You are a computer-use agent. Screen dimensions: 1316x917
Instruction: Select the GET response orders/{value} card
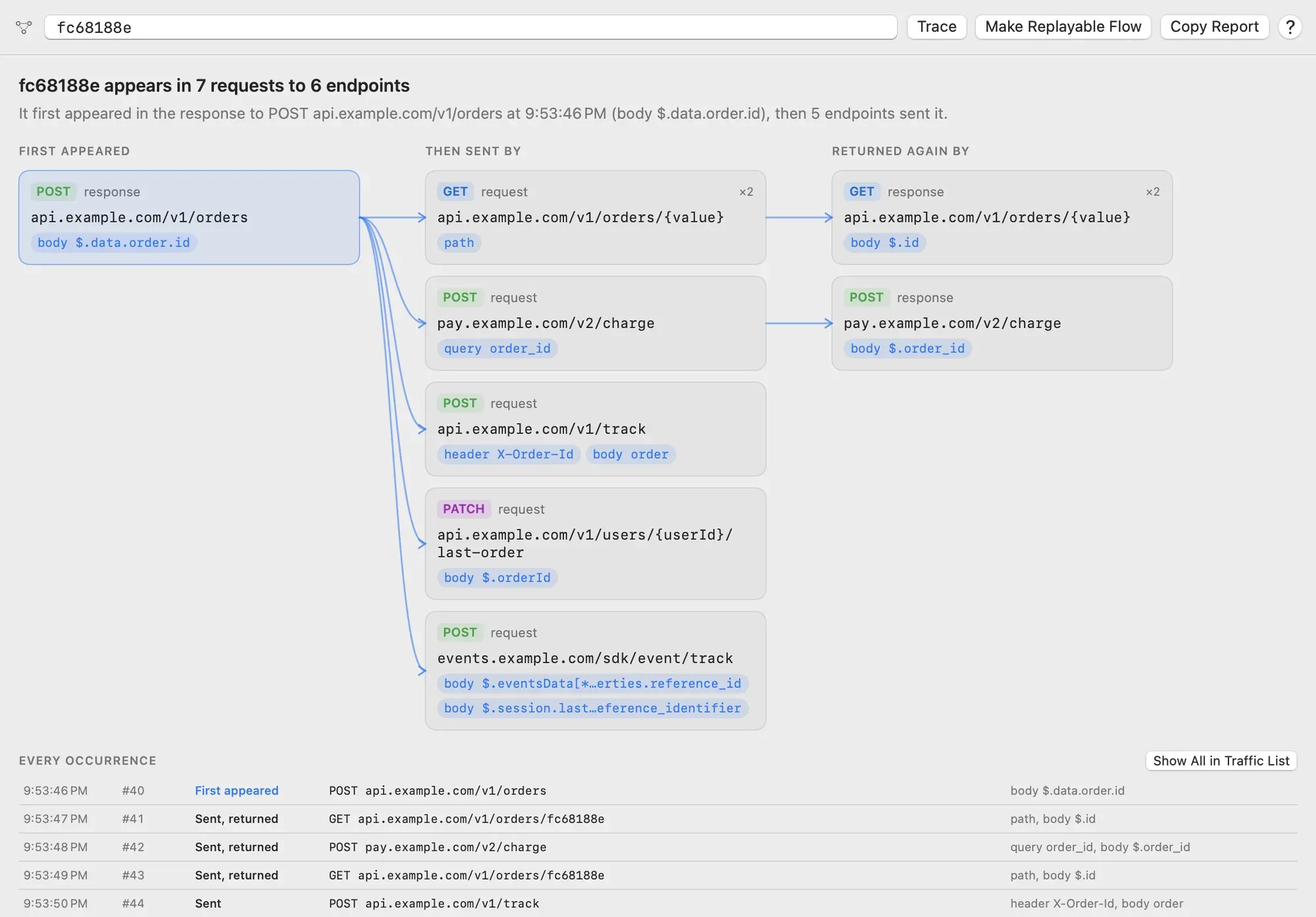point(1001,217)
